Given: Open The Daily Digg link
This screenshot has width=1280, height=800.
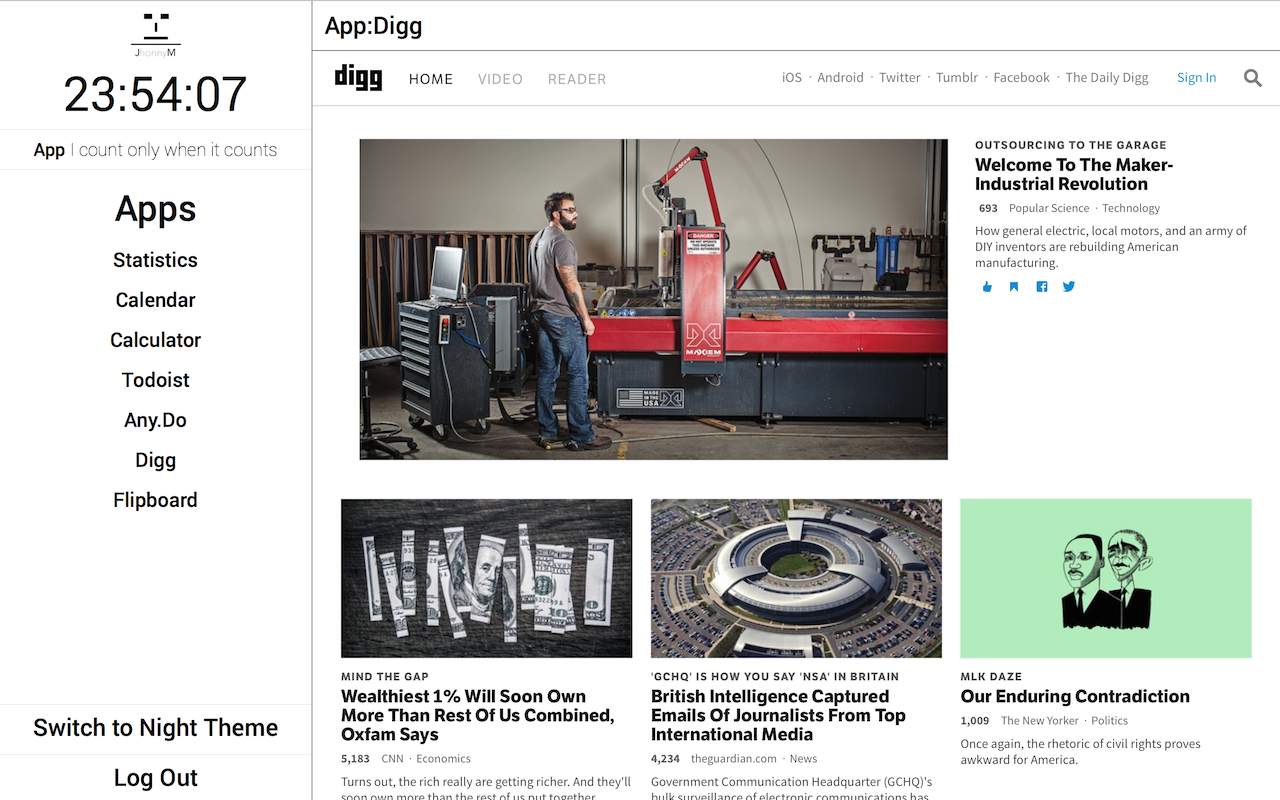Looking at the screenshot, I should 1107,78.
